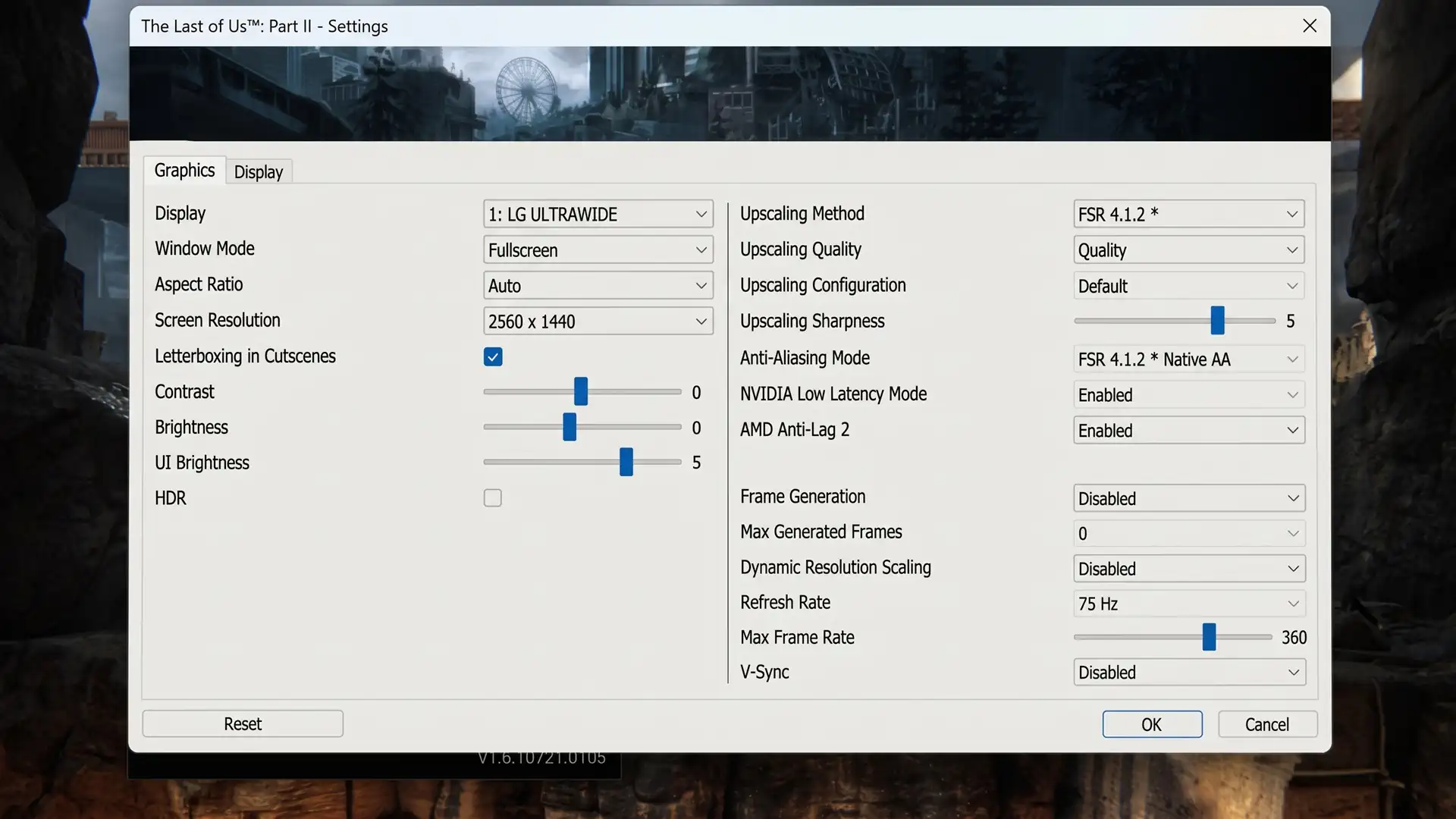Image resolution: width=1456 pixels, height=819 pixels.
Task: Open the Window Mode dropdown
Action: [598, 250]
